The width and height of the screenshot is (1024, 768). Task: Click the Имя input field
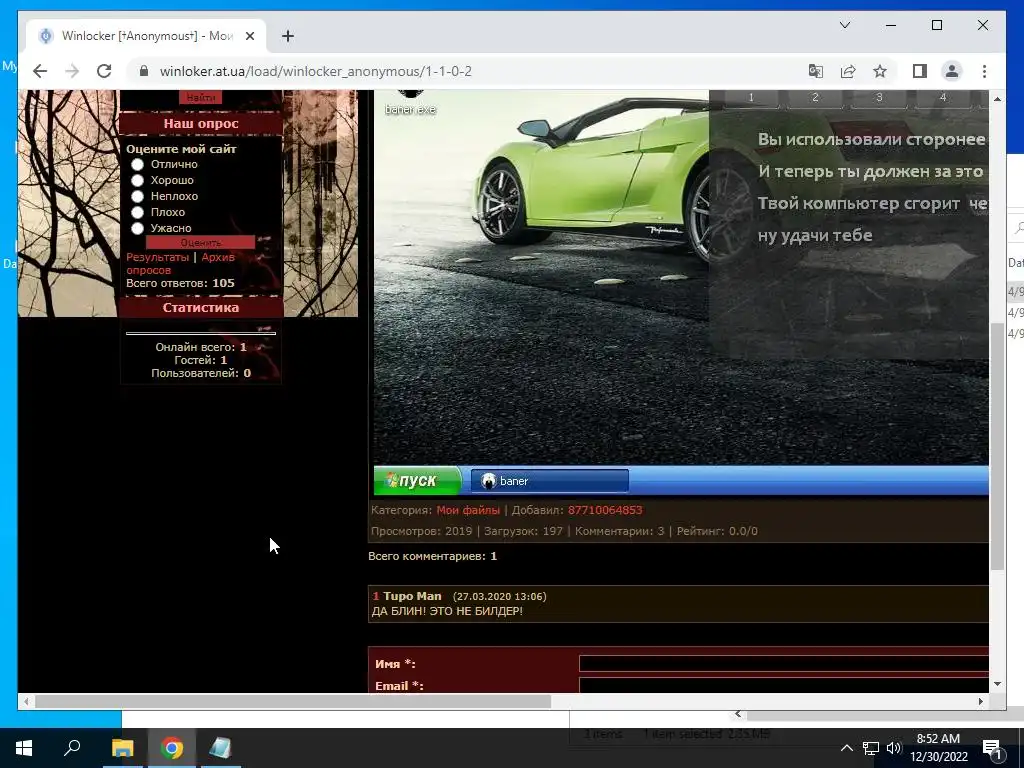pyautogui.click(x=784, y=664)
